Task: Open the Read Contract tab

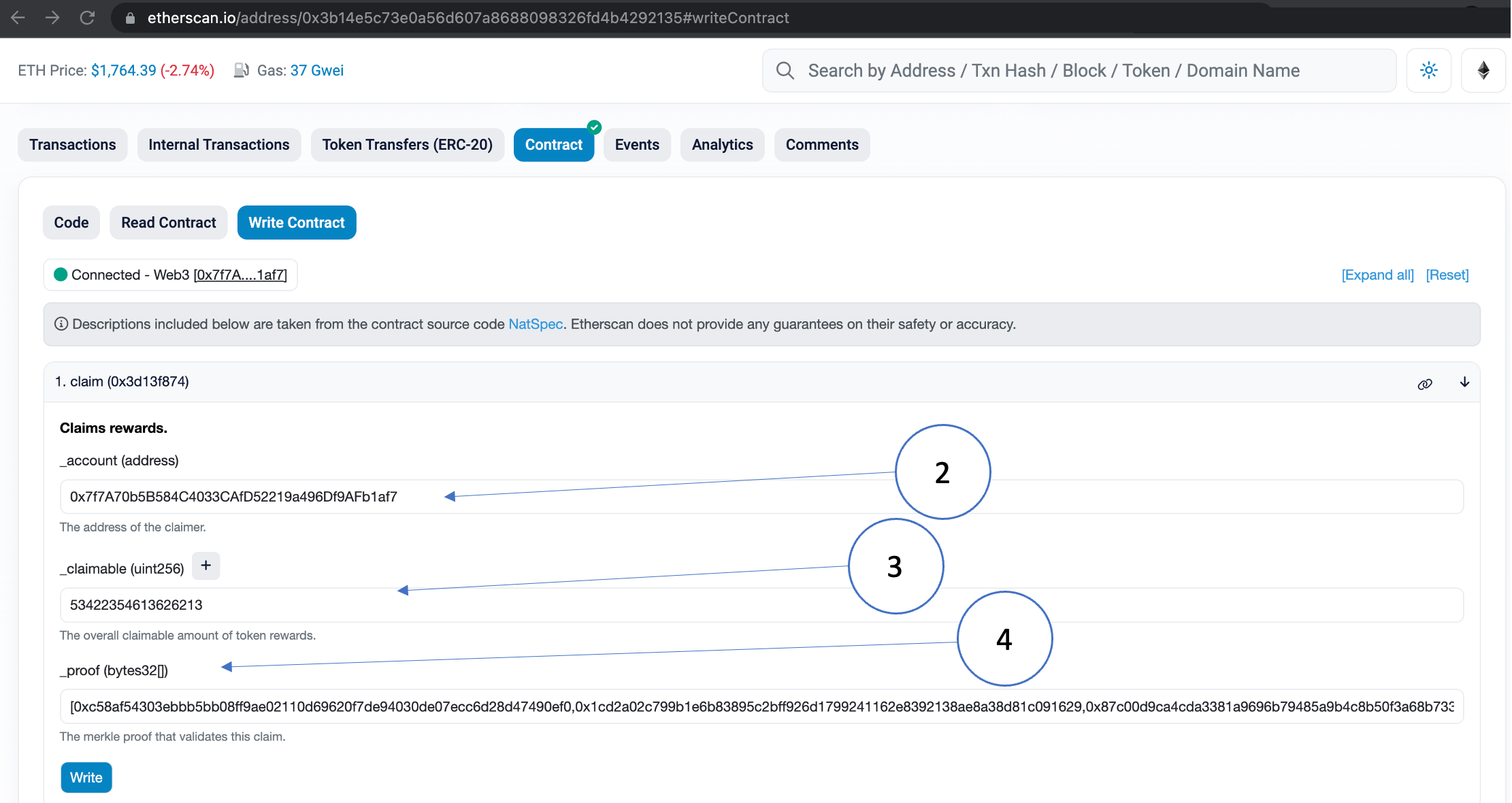Action: click(168, 223)
